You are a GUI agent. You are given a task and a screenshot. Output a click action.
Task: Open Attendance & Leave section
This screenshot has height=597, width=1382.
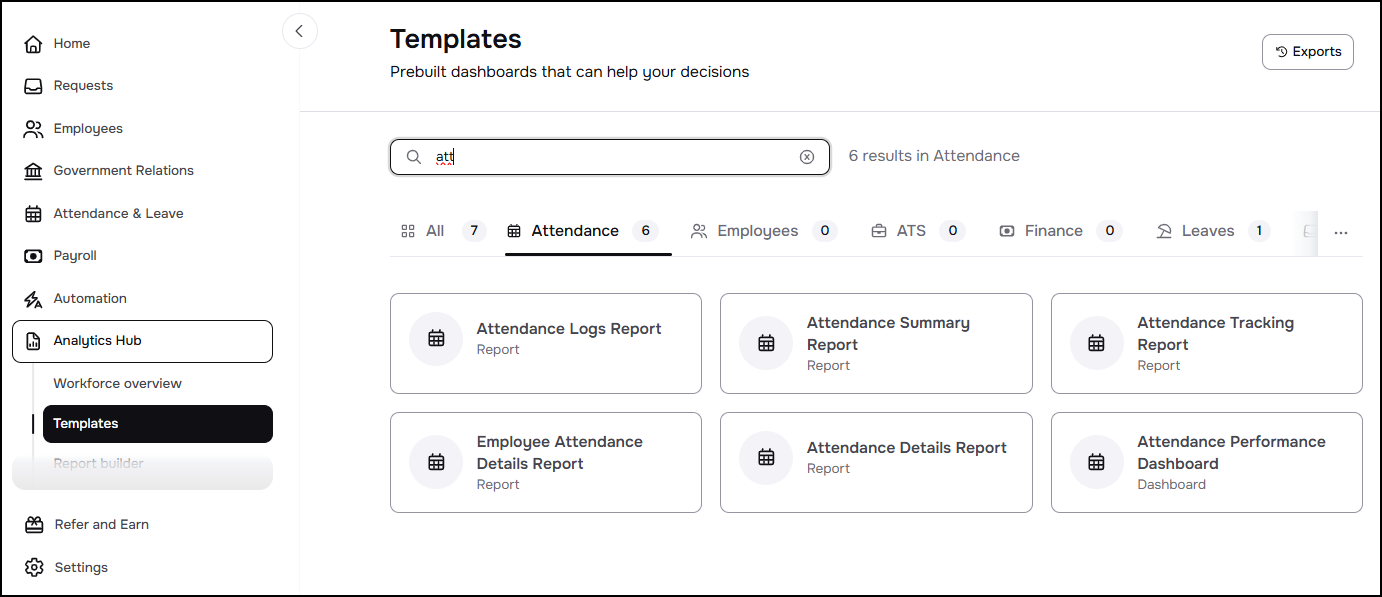(x=118, y=214)
